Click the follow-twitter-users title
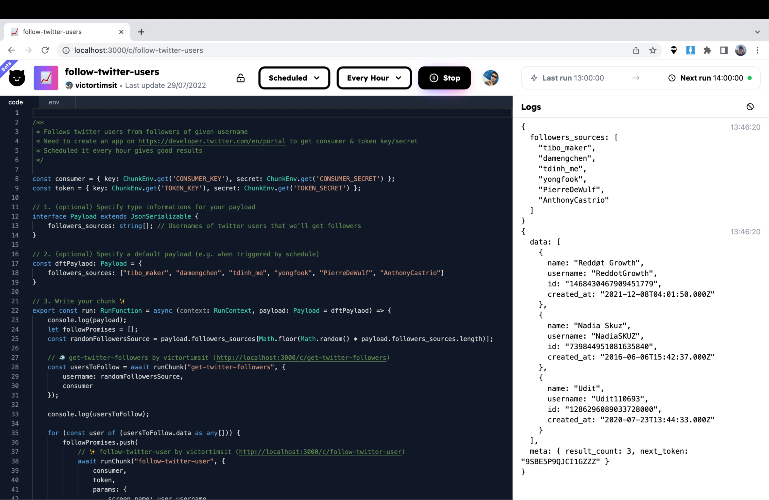This screenshot has height=500, width=769. [x=112, y=72]
